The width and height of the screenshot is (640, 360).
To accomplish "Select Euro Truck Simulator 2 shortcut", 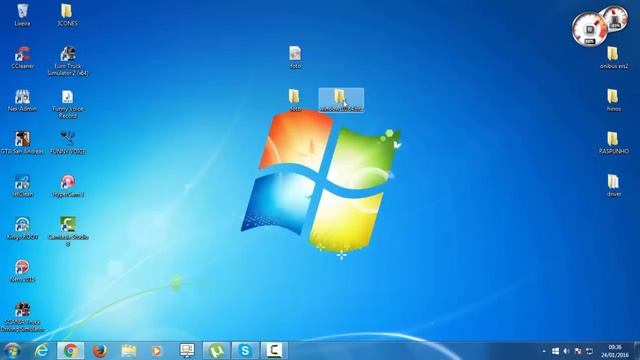I will [68, 61].
